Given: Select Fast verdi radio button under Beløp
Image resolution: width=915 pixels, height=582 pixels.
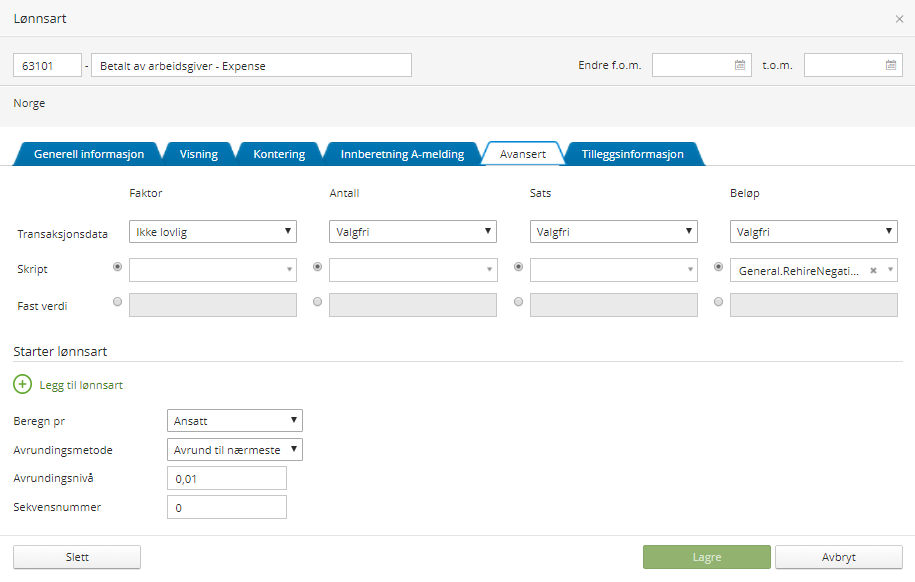Looking at the screenshot, I should click(719, 302).
